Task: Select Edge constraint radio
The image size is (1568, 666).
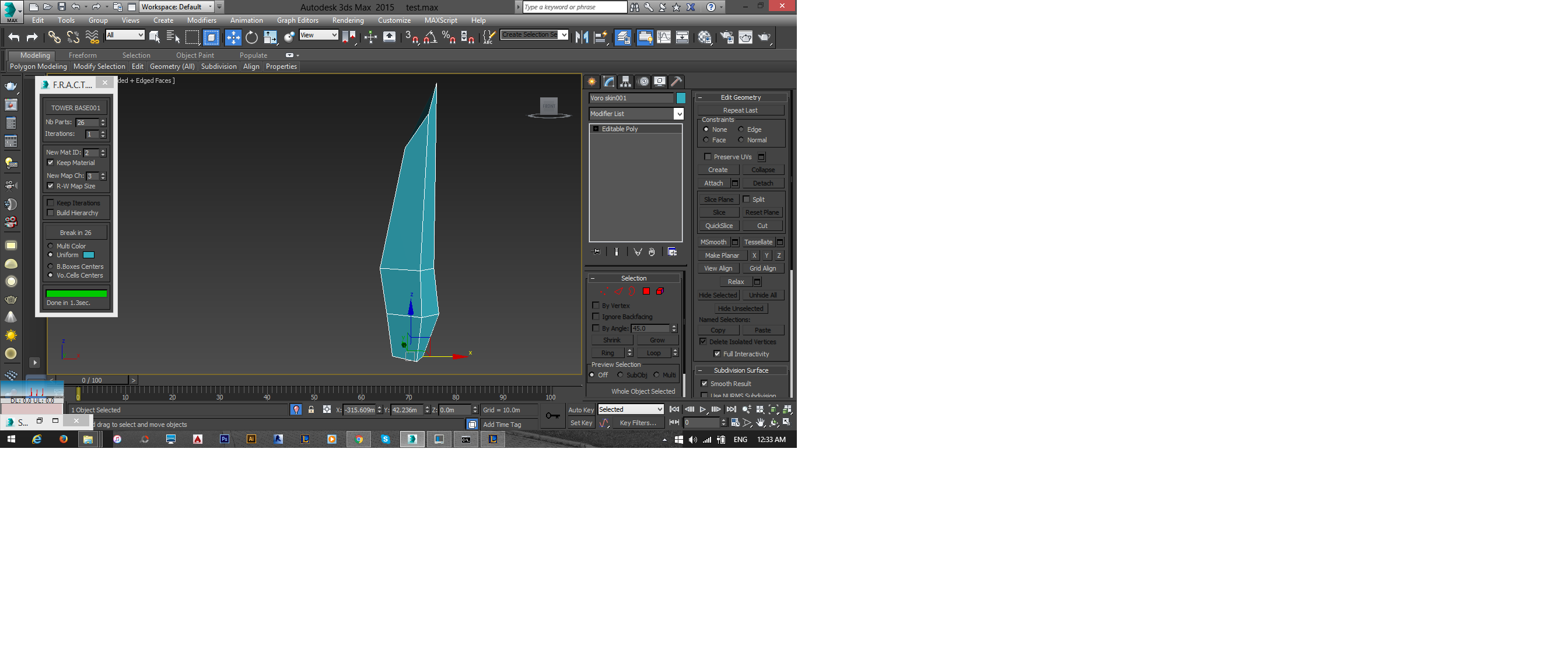Action: coord(741,129)
